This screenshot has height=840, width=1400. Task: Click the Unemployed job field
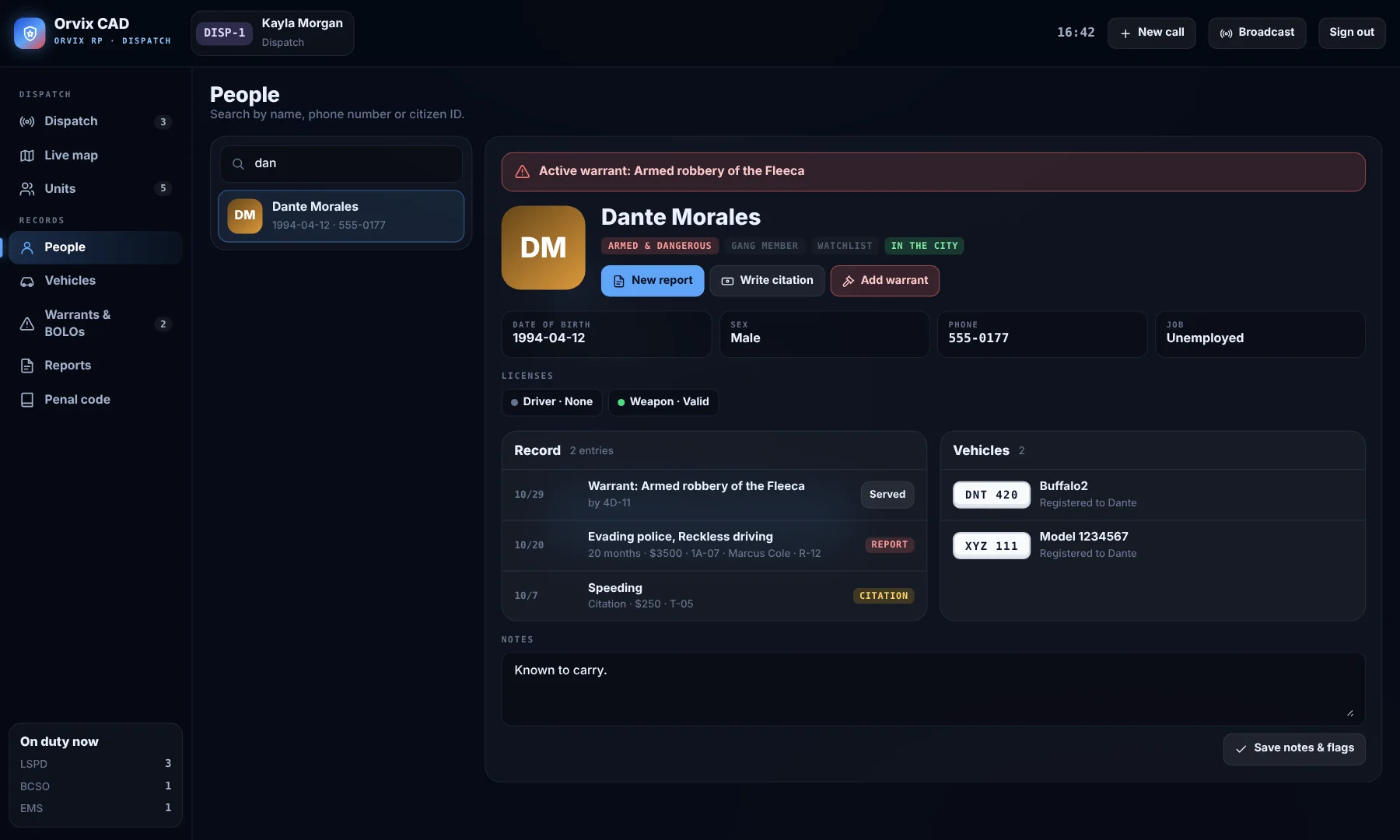(x=1260, y=334)
